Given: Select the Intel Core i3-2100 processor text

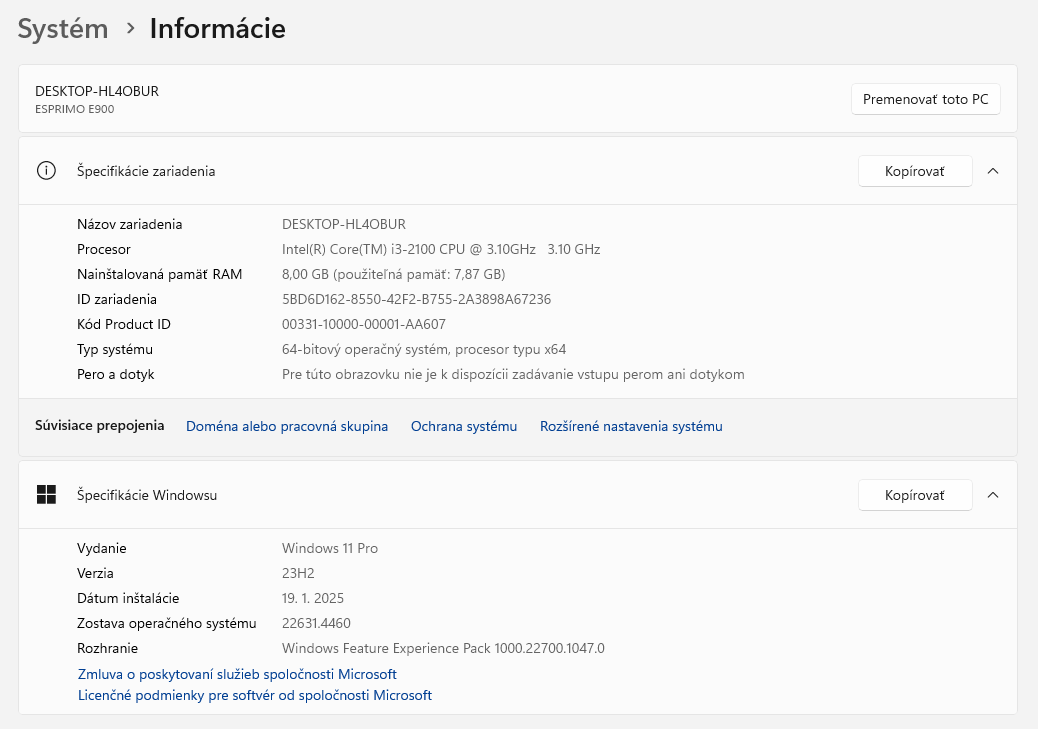Looking at the screenshot, I should 441,249.
